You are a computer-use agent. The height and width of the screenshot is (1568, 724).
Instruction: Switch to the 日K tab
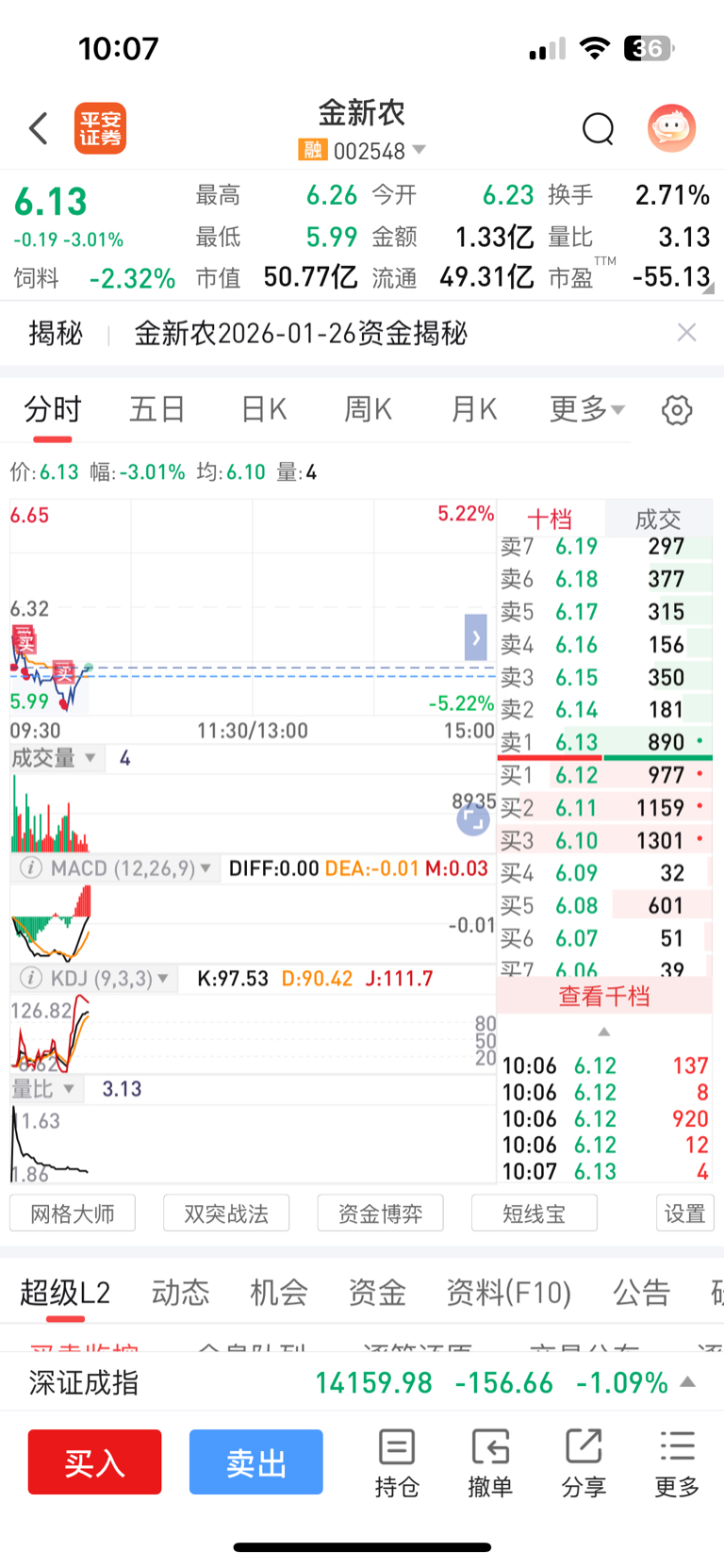[x=264, y=409]
